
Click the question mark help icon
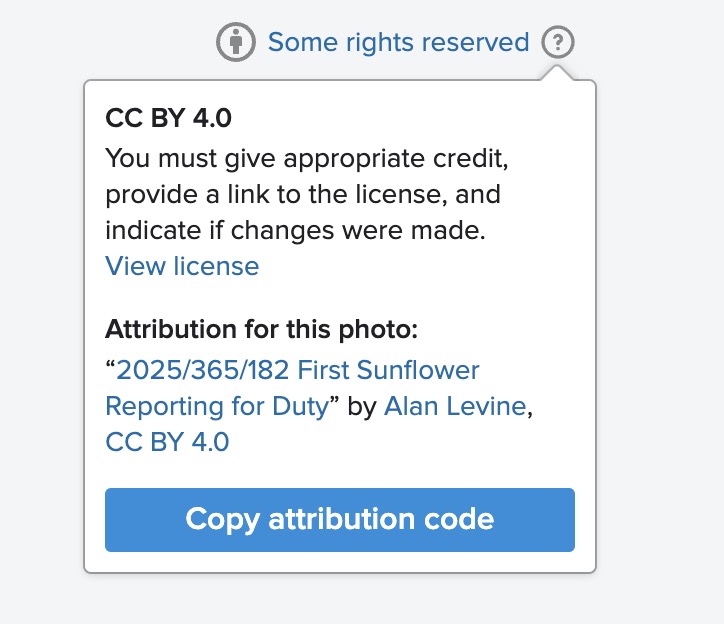(558, 42)
